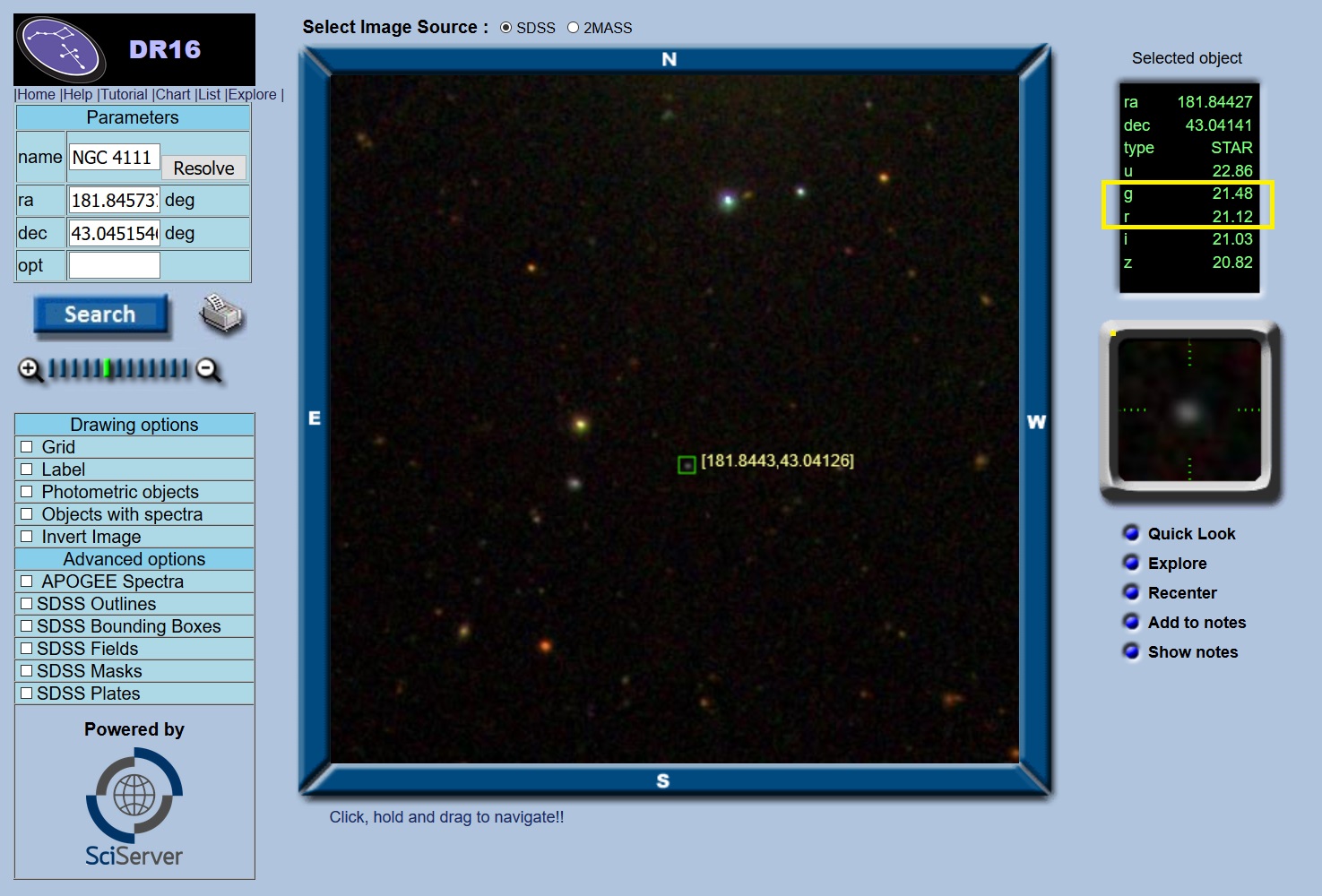The image size is (1322, 896).
Task: Click the ra input field
Action: point(115,200)
